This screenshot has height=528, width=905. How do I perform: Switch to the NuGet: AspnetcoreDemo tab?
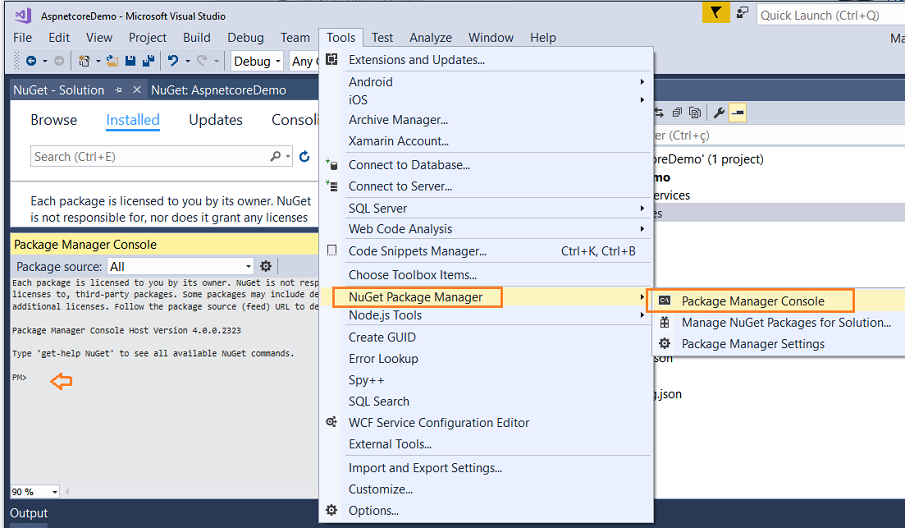pos(219,90)
